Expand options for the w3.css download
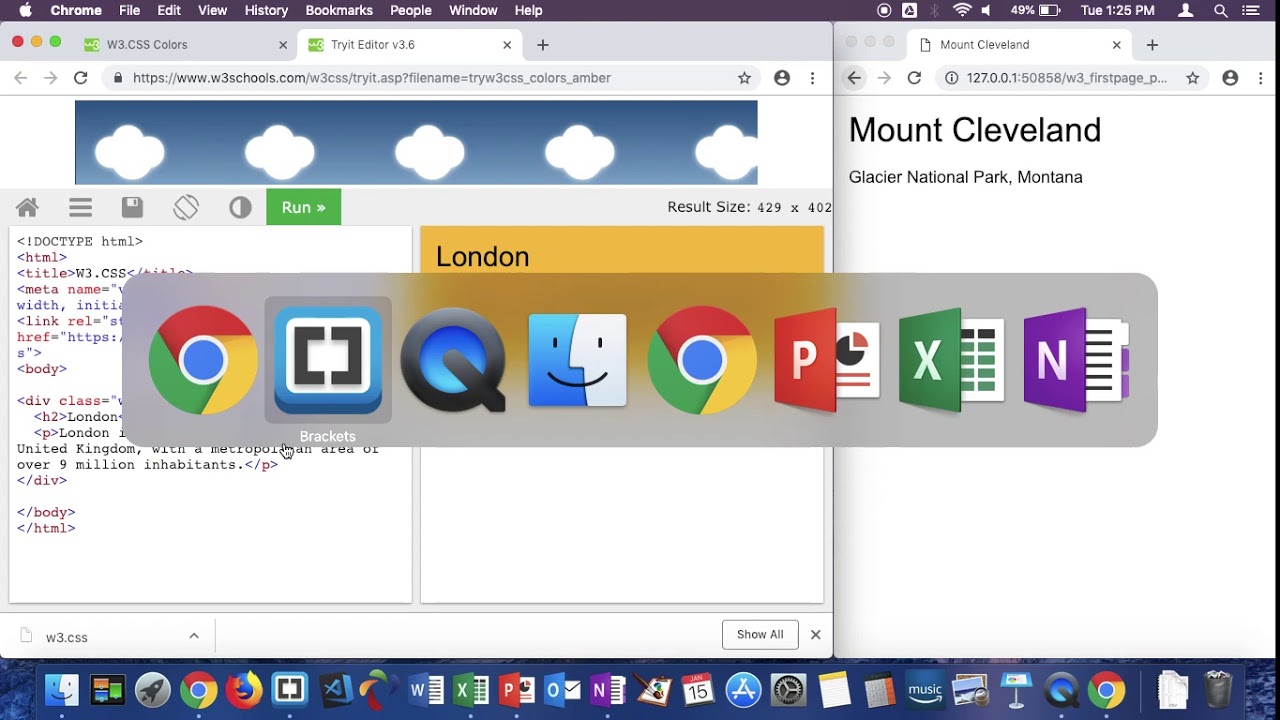Screen dimensions: 1280x720 tap(194, 636)
